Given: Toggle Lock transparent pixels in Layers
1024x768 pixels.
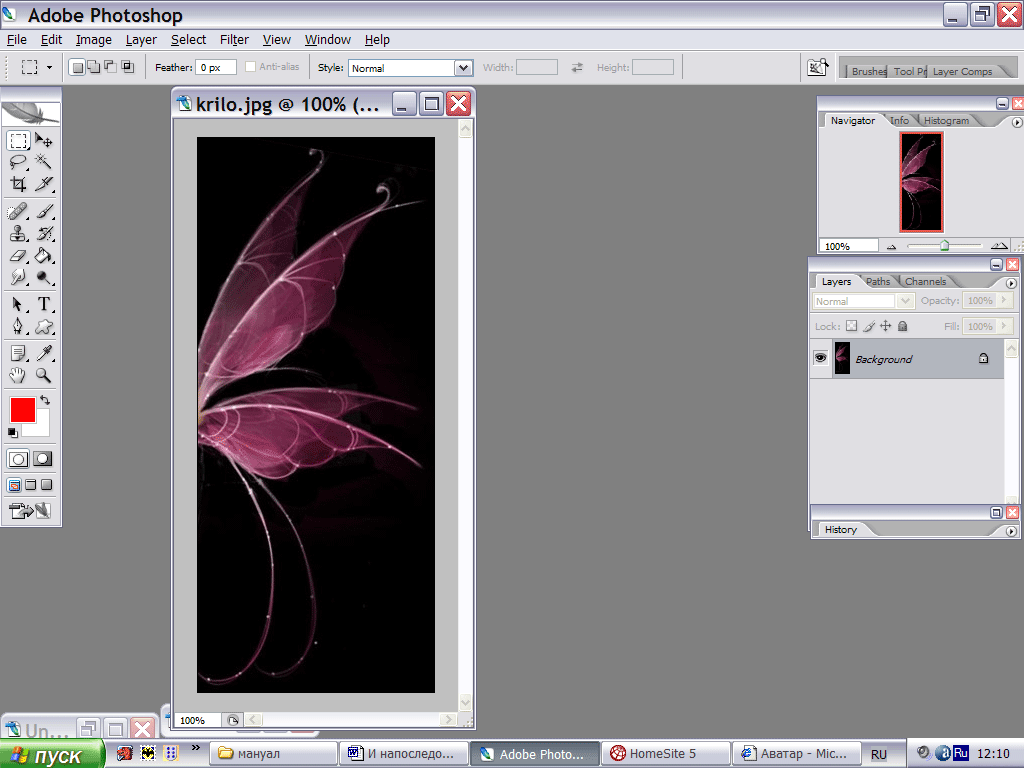Looking at the screenshot, I should (x=852, y=326).
